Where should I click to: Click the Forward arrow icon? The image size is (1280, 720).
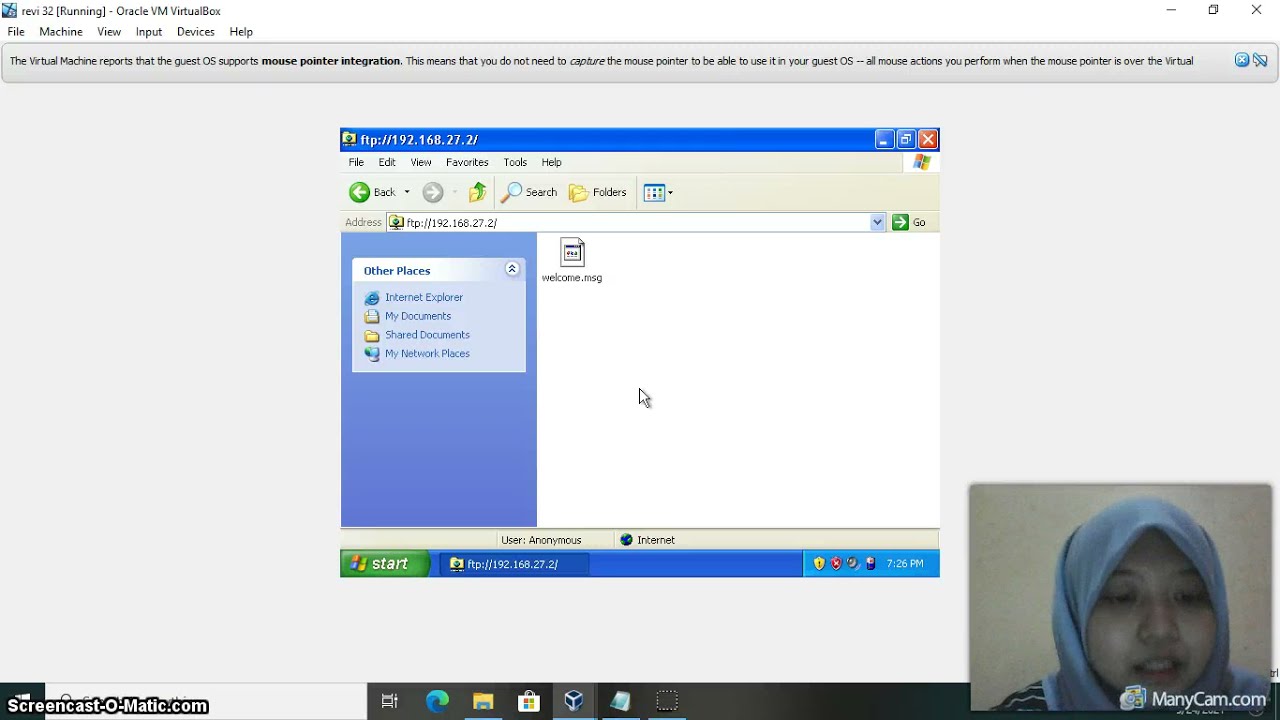(433, 192)
